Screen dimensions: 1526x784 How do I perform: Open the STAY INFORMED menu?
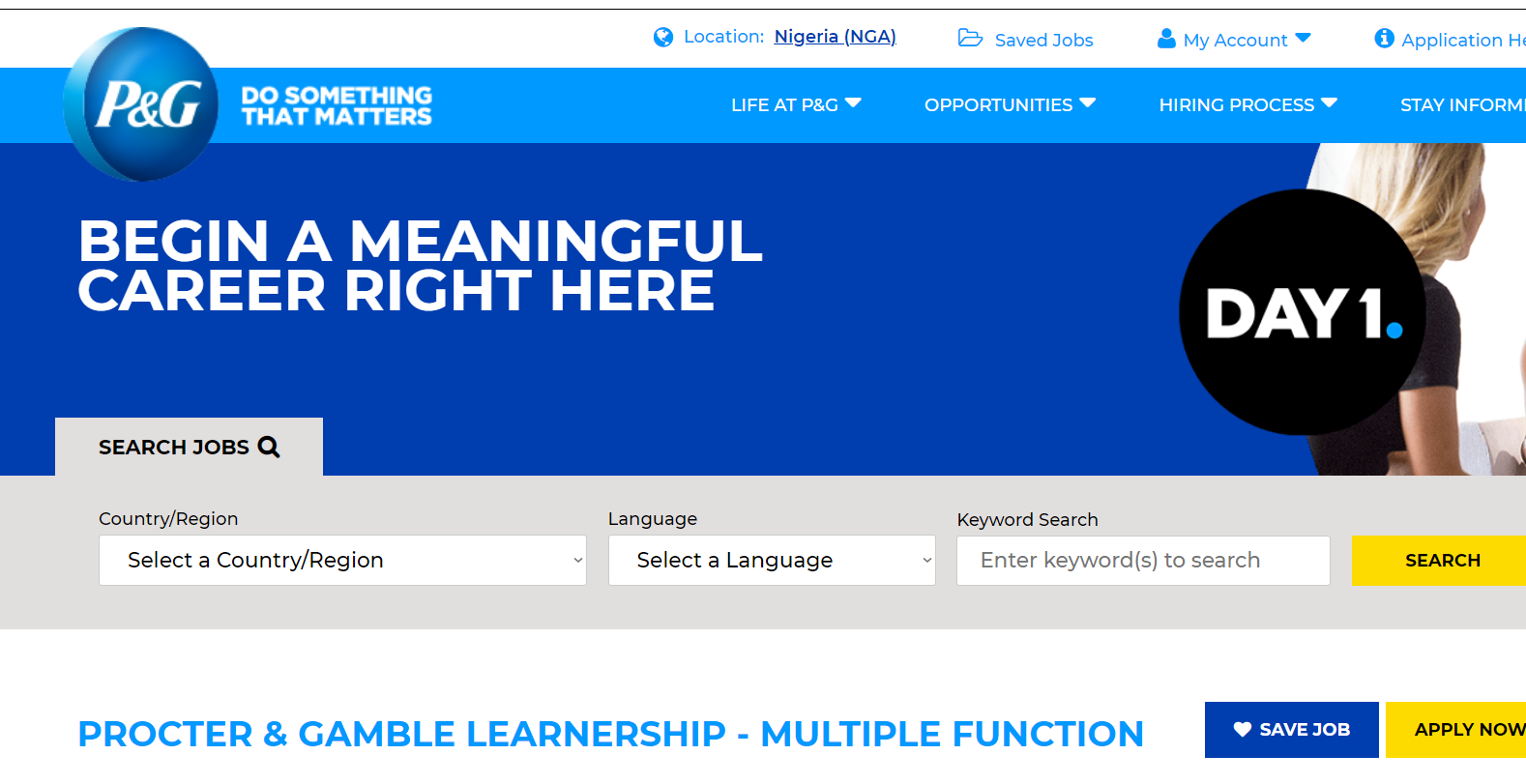[1462, 104]
